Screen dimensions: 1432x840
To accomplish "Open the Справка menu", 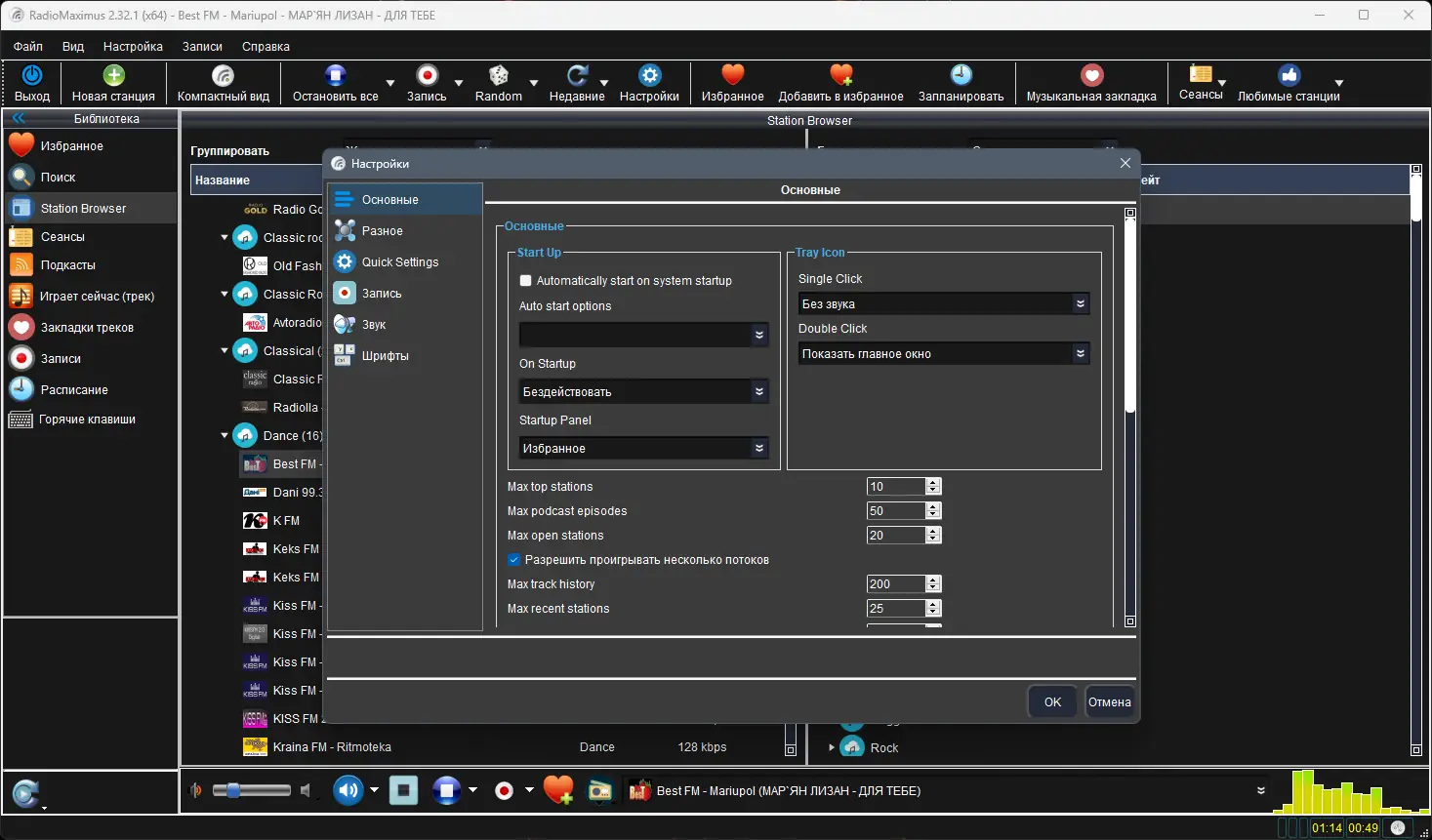I will pos(266,47).
